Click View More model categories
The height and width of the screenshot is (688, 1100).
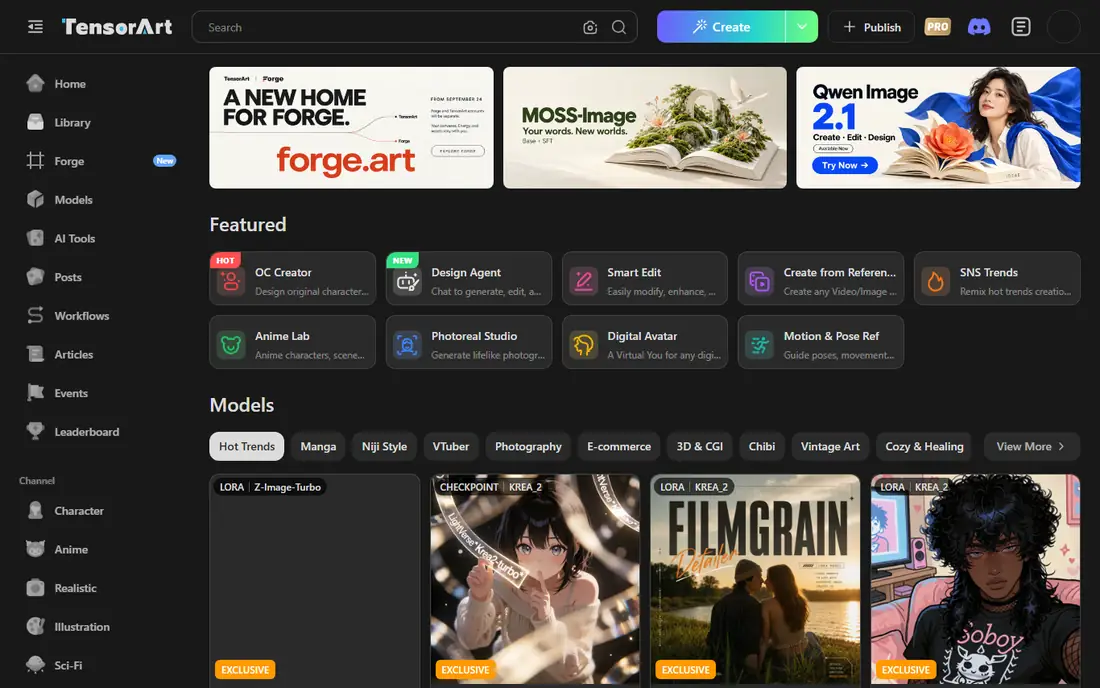[1030, 447]
